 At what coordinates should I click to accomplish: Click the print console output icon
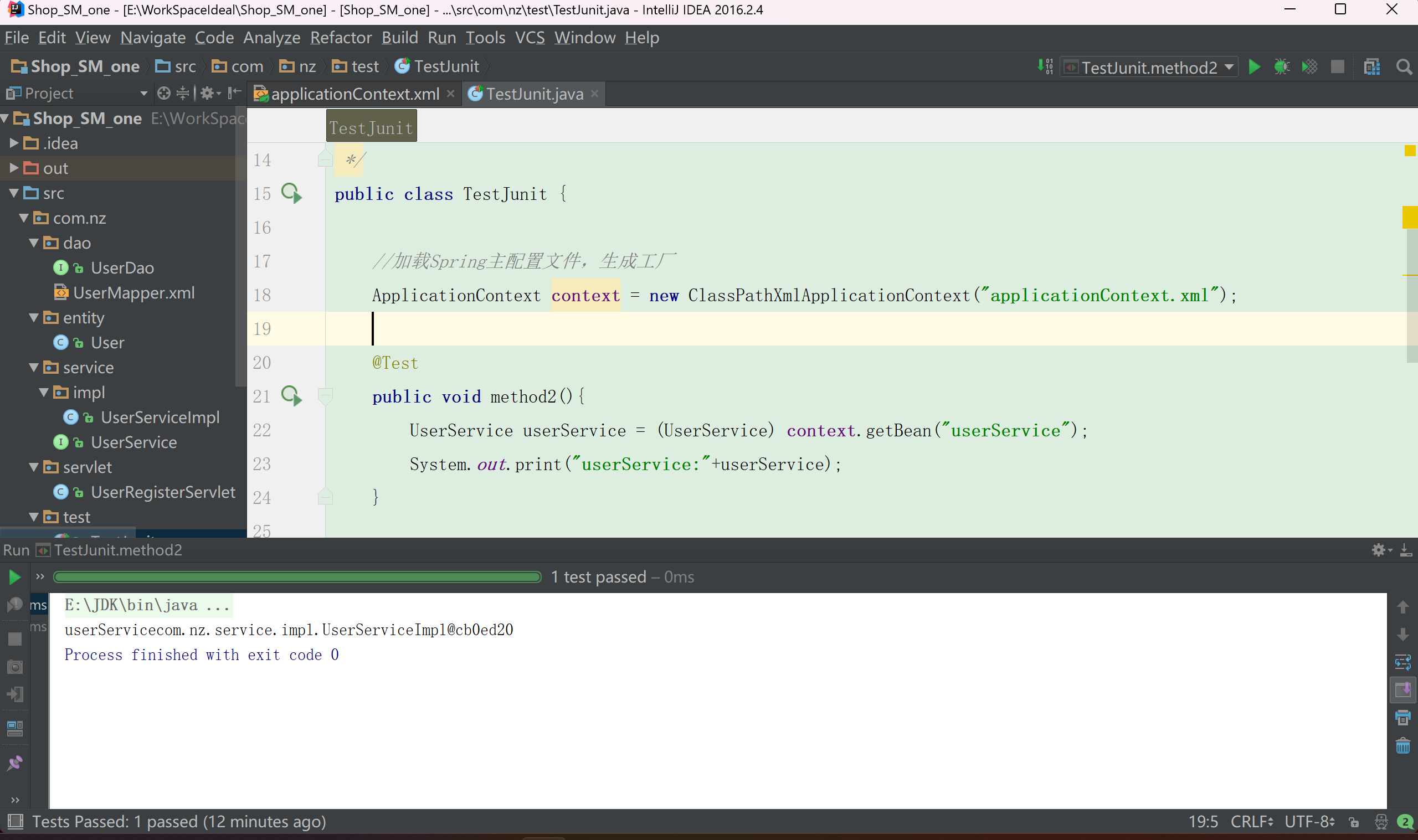click(x=1402, y=718)
